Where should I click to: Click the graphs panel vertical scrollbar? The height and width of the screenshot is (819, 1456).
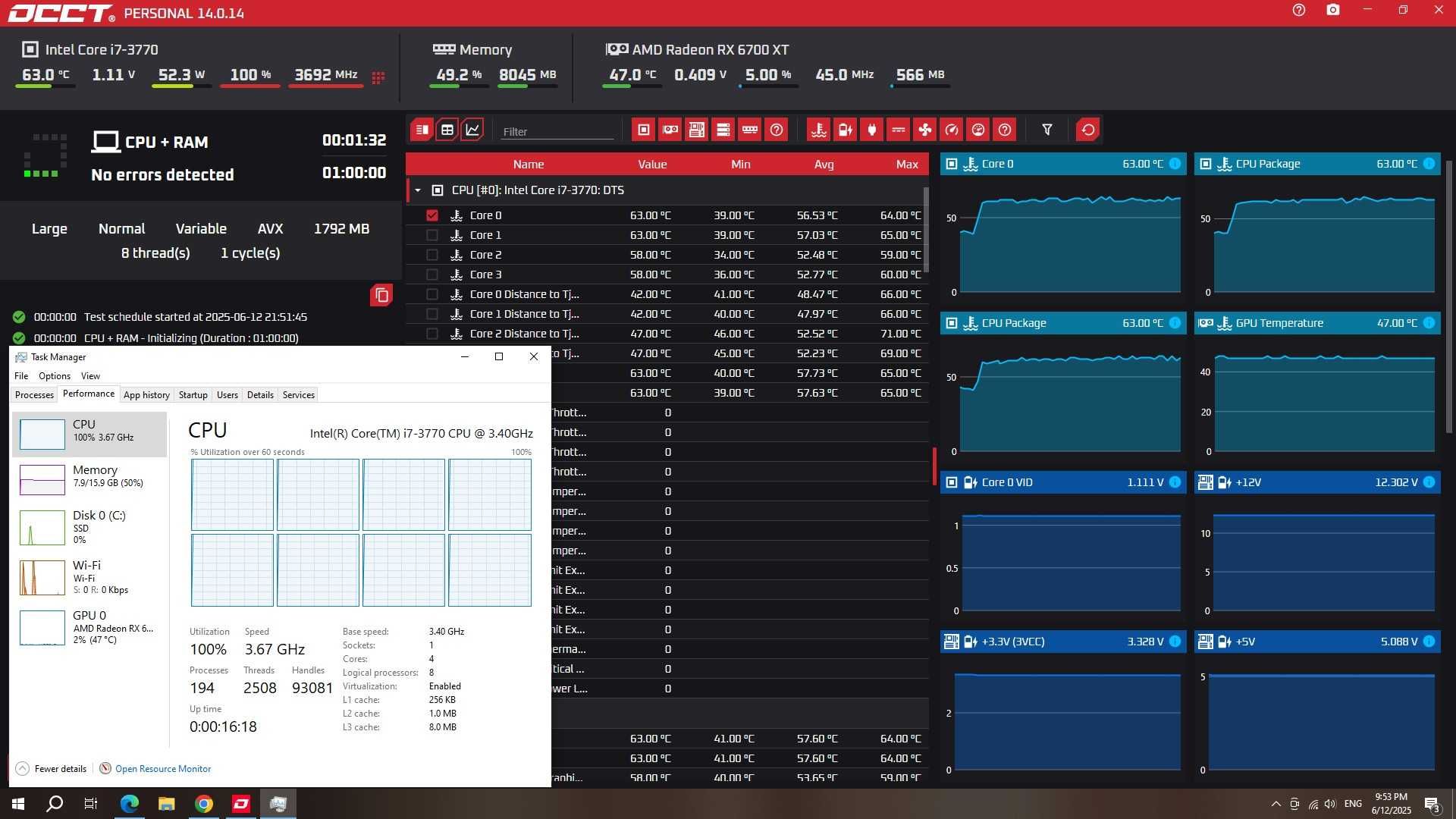click(1449, 296)
